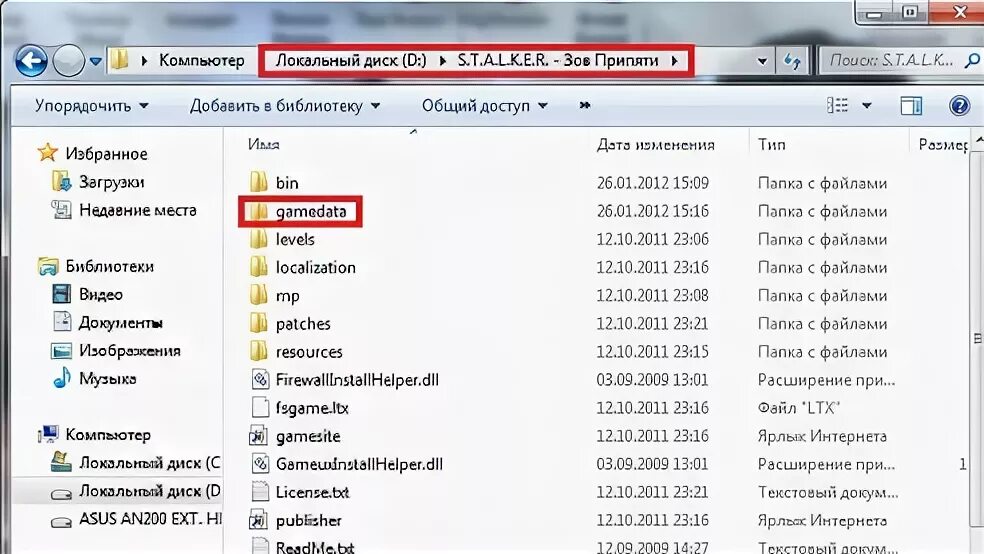Select Компьютер in the address path
This screenshot has height=554, width=984.
pos(201,60)
